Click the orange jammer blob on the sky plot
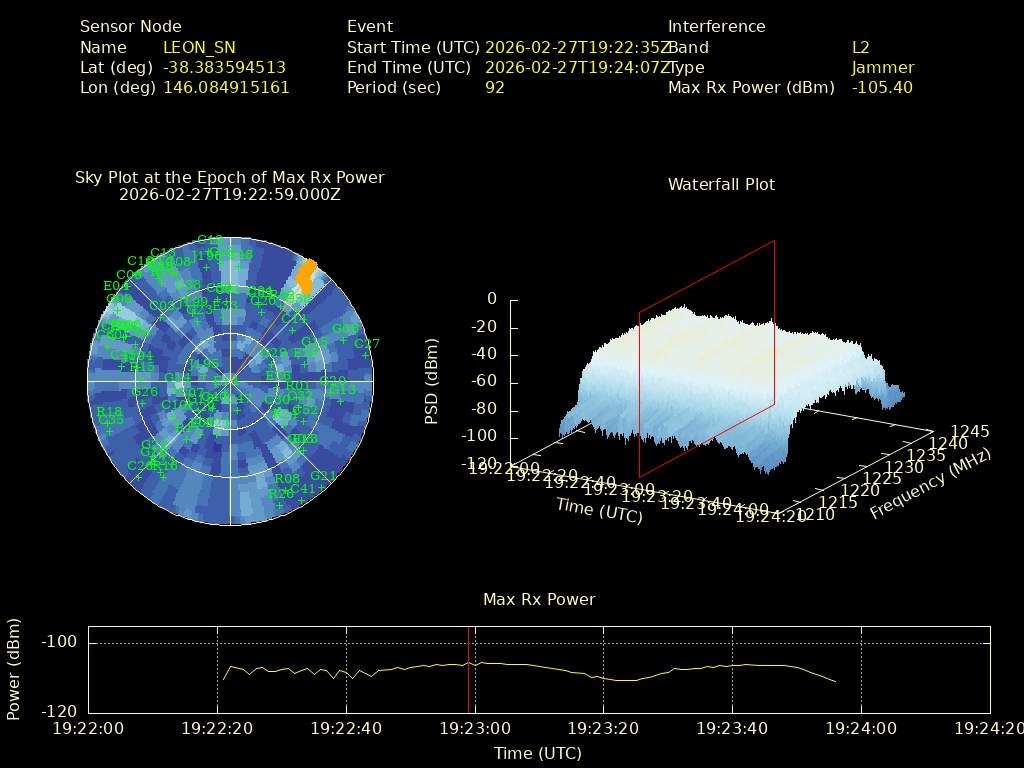The image size is (1024, 768). pyautogui.click(x=309, y=276)
